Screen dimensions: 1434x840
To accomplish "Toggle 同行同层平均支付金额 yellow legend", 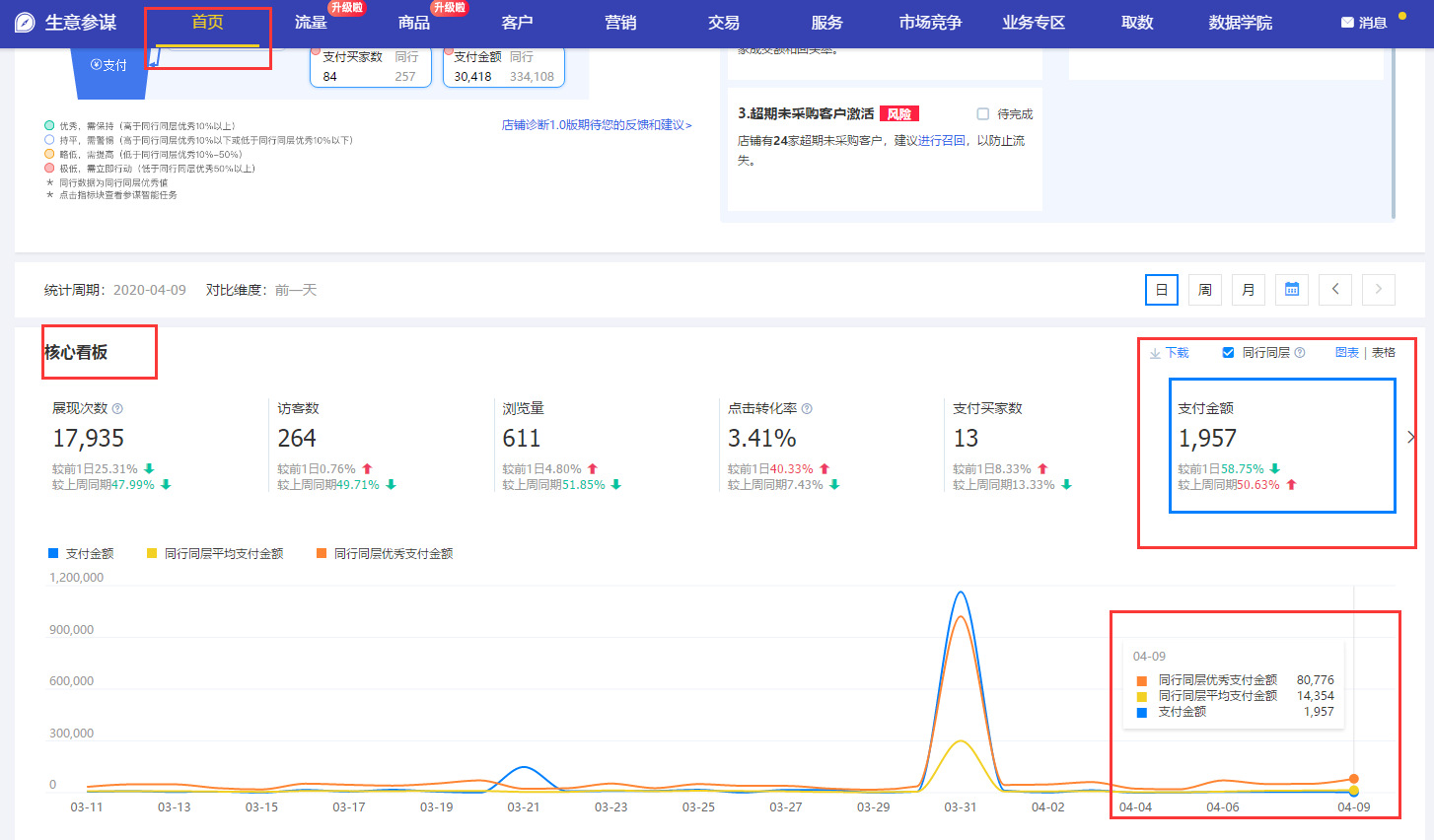I will coord(215,554).
